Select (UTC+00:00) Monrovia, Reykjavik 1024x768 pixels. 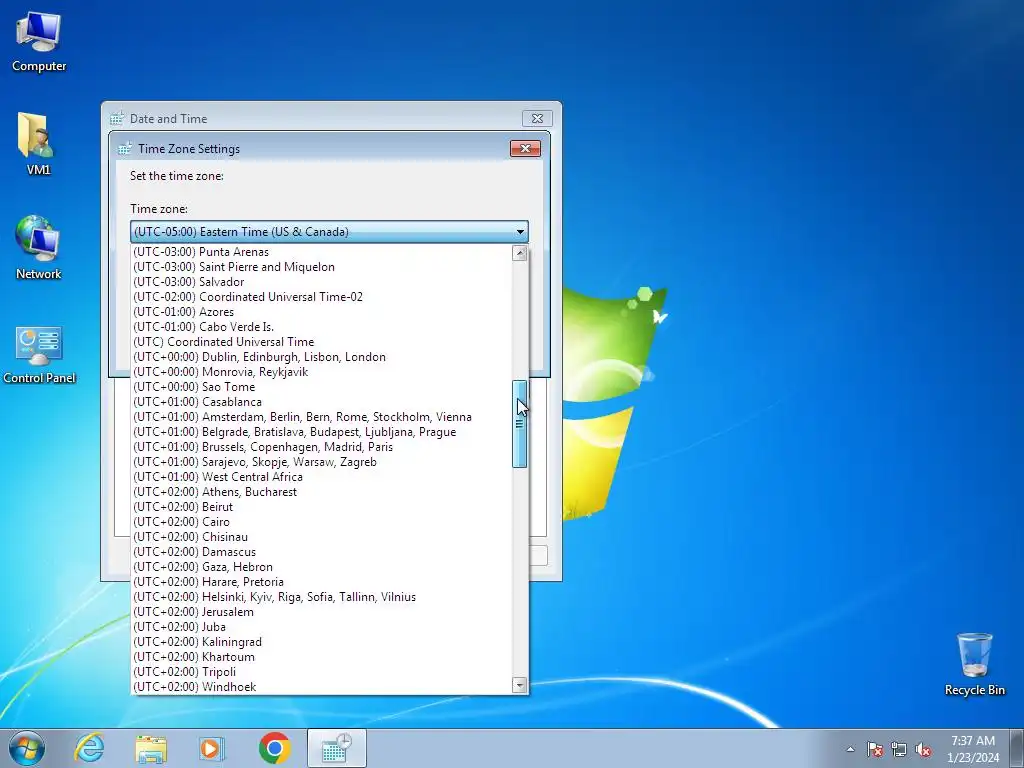322,372
